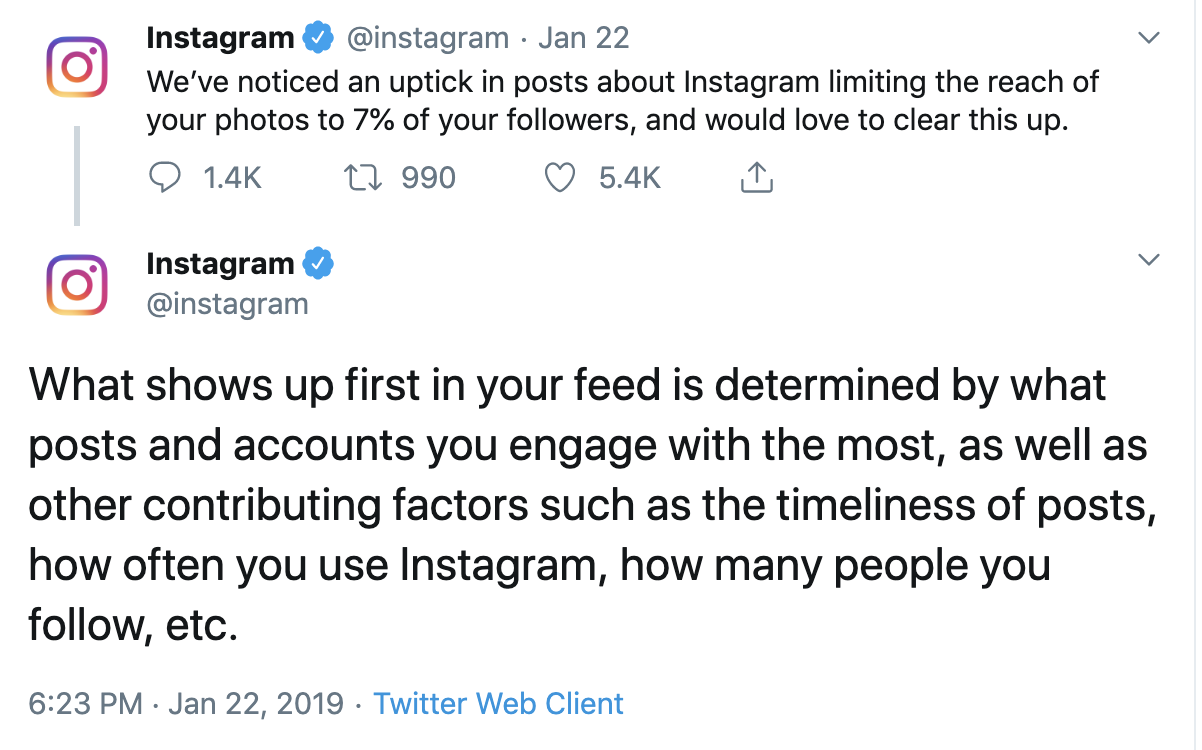Open the first tweet's caret menu
1202x750 pixels.
tap(1149, 38)
